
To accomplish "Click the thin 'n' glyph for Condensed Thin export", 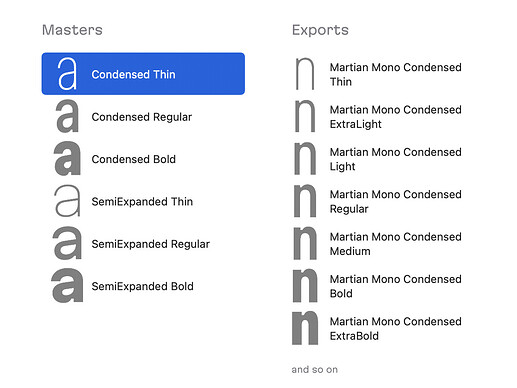I will [305, 74].
